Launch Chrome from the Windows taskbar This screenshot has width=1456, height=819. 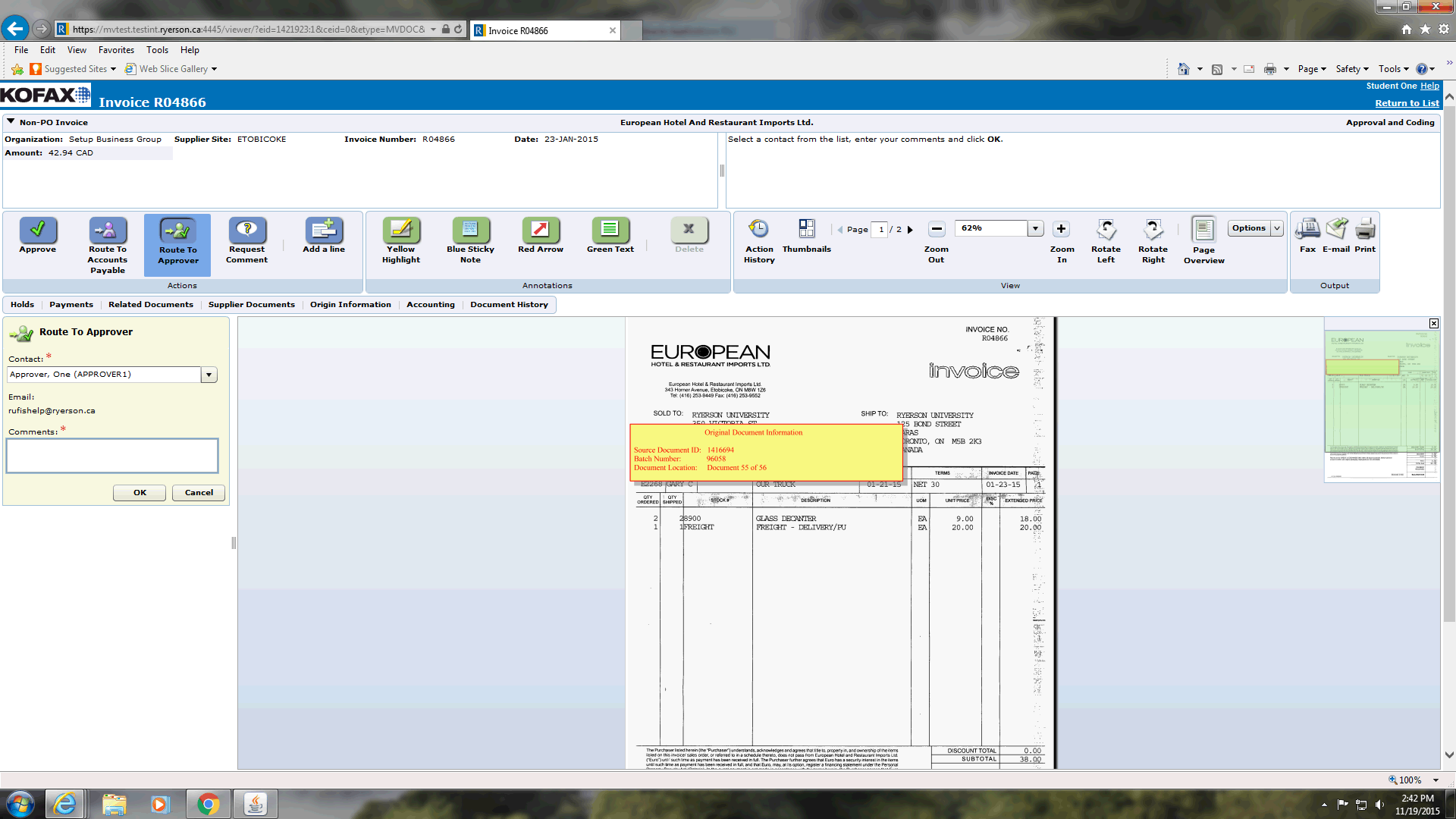(x=208, y=804)
